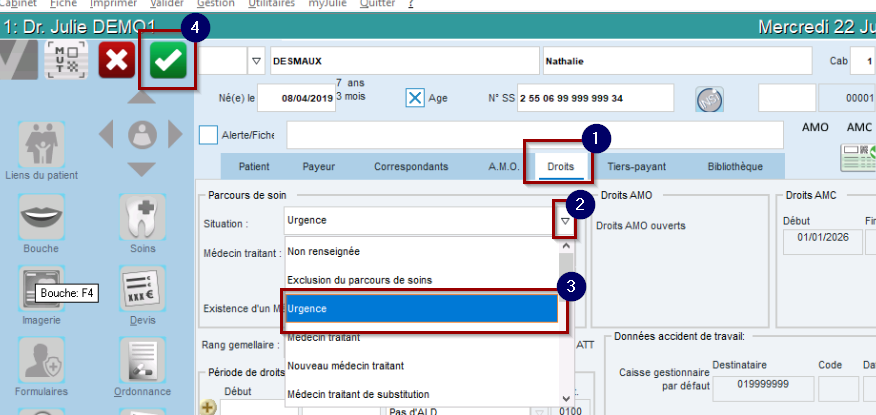Click the first name field Nathalie
876x415 pixels.
click(x=677, y=61)
